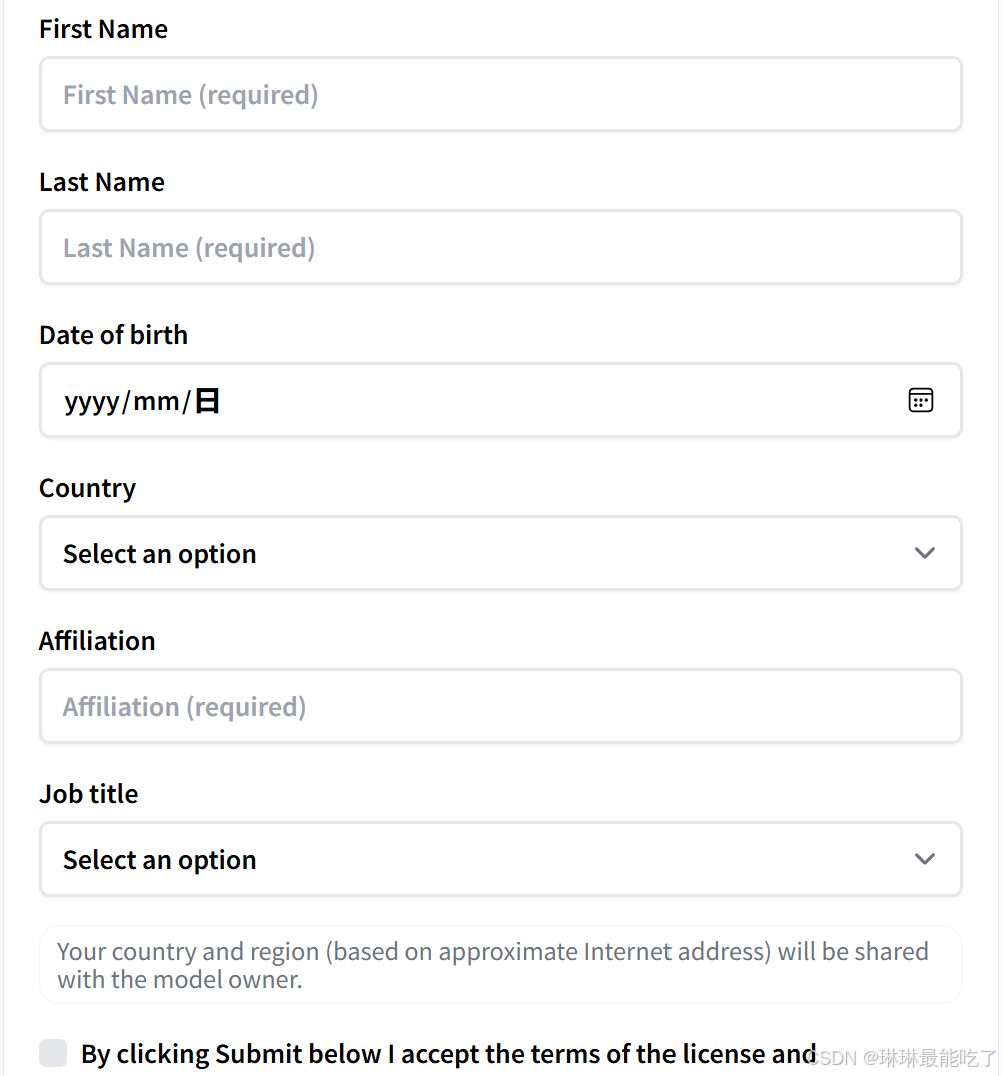Click the 'Last Name' field label
The image size is (1002, 1076).
coord(102,182)
